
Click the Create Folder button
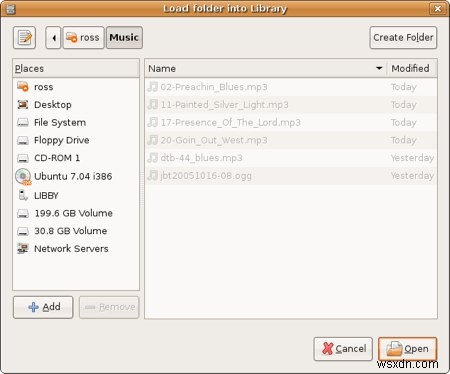[x=403, y=38]
